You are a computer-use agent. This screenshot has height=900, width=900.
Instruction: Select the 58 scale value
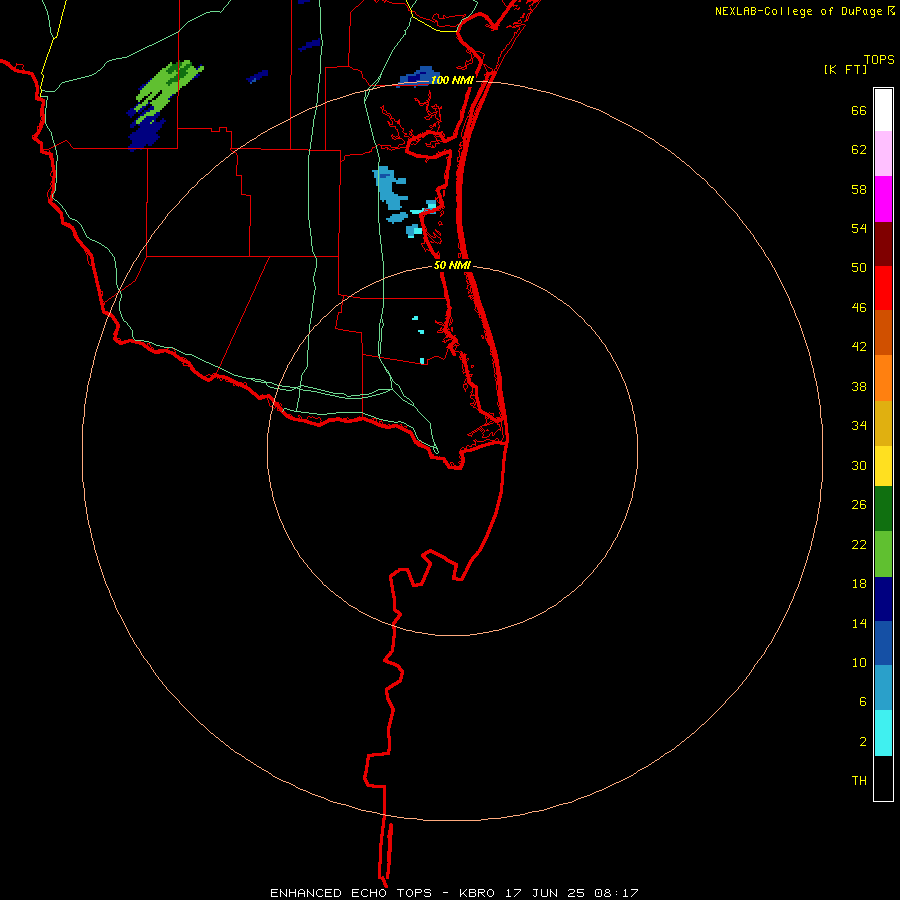pos(859,189)
